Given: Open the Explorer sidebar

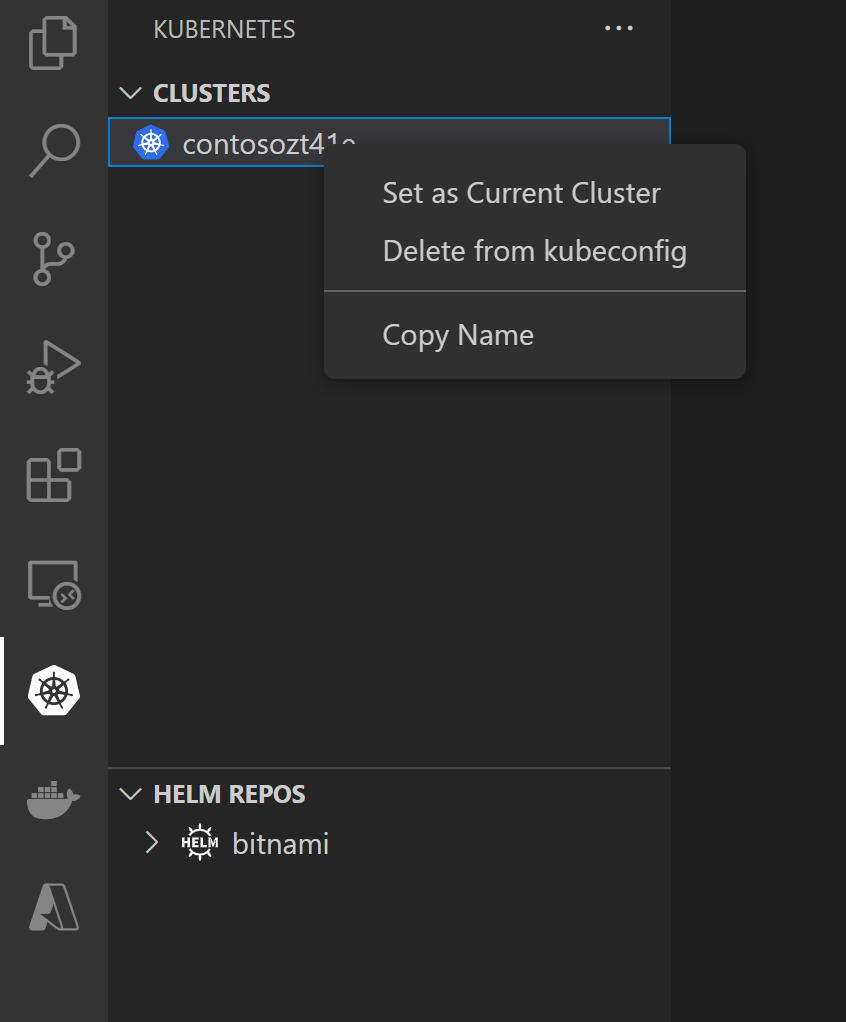Looking at the screenshot, I should pyautogui.click(x=52, y=42).
